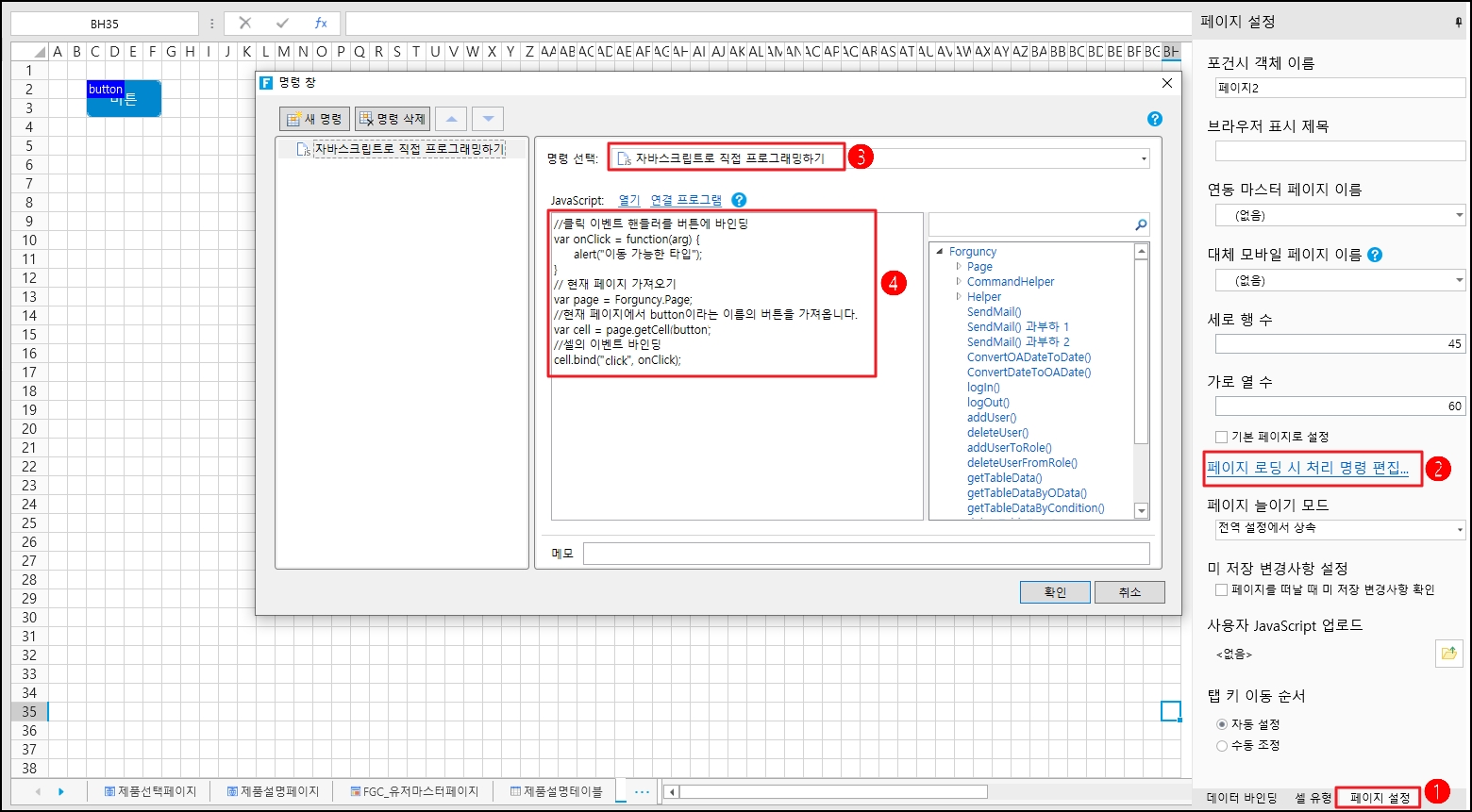
Task: Toggle 페이지를 떠날 때 미 저장 변경사항 확인
Action: (x=1222, y=589)
